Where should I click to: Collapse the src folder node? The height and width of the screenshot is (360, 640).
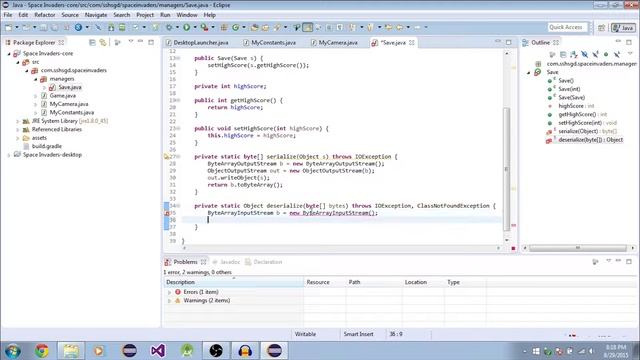point(18,62)
